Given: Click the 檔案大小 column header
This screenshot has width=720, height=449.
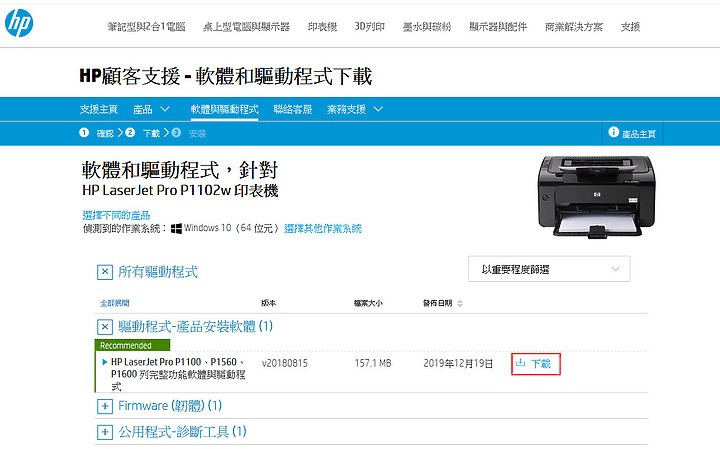Looking at the screenshot, I should click(368, 303).
